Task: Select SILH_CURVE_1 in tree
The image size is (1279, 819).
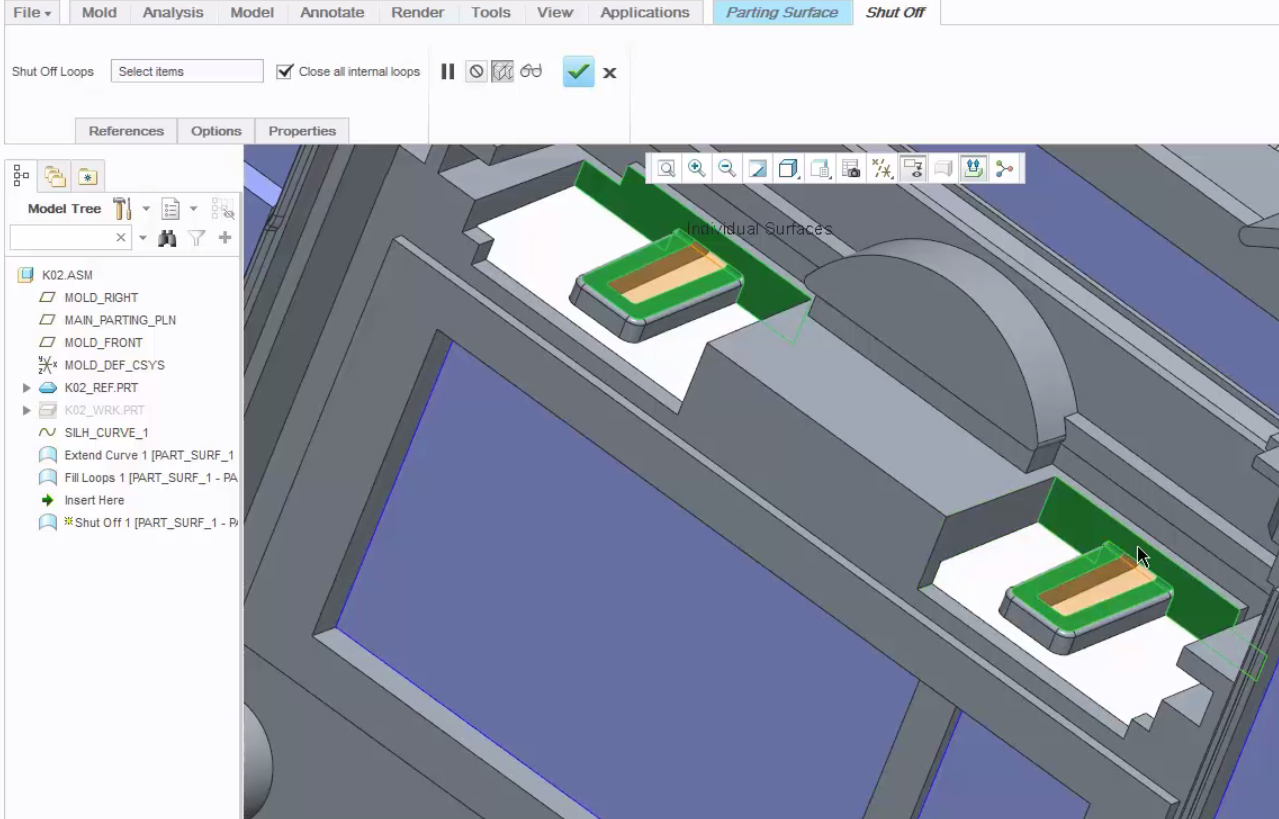Action: click(x=106, y=432)
